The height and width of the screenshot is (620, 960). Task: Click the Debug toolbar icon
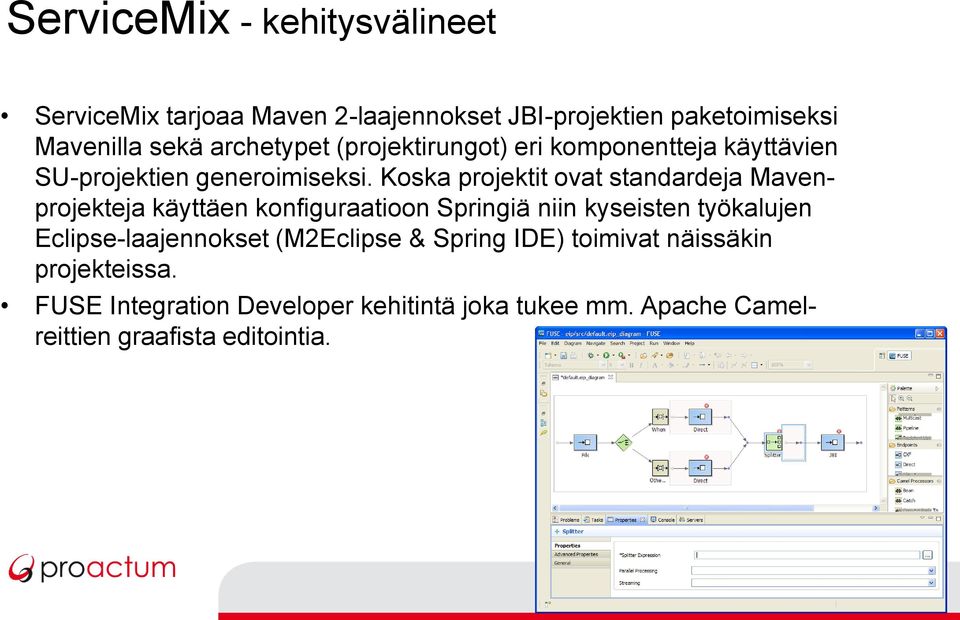coord(591,355)
